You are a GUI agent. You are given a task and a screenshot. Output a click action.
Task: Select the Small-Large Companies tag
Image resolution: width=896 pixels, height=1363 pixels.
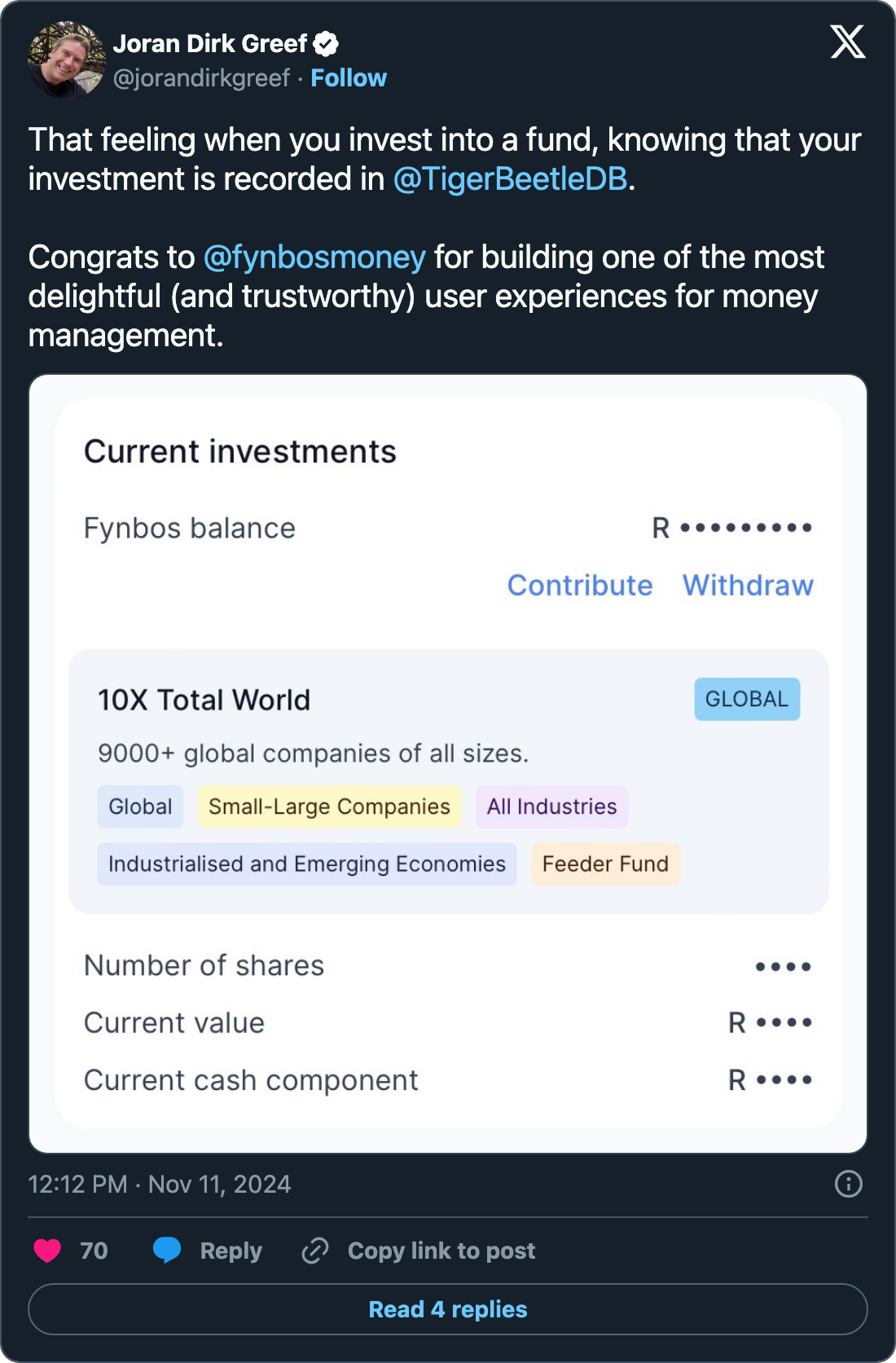click(x=329, y=807)
